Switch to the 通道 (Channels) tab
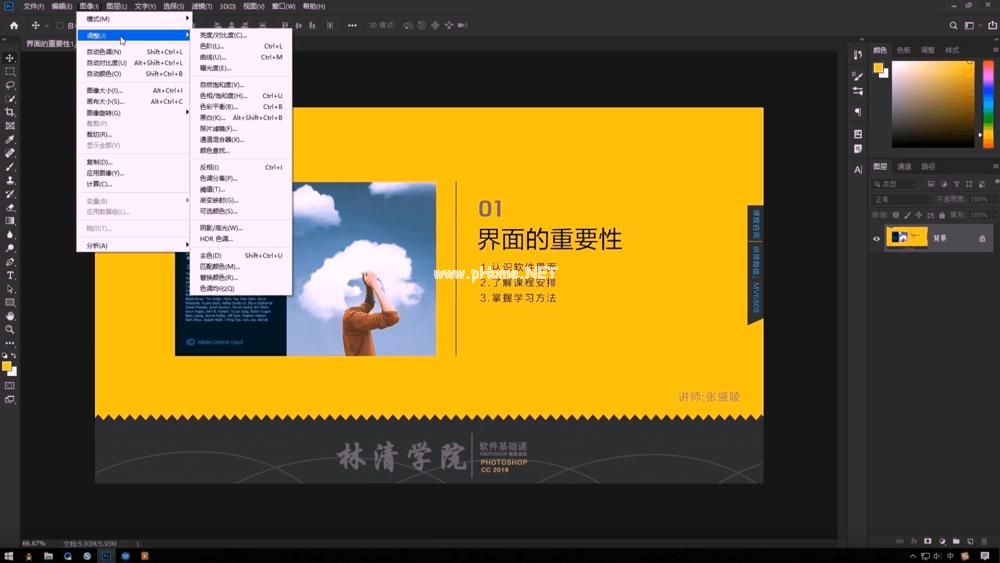This screenshot has width=1000, height=563. (x=904, y=166)
